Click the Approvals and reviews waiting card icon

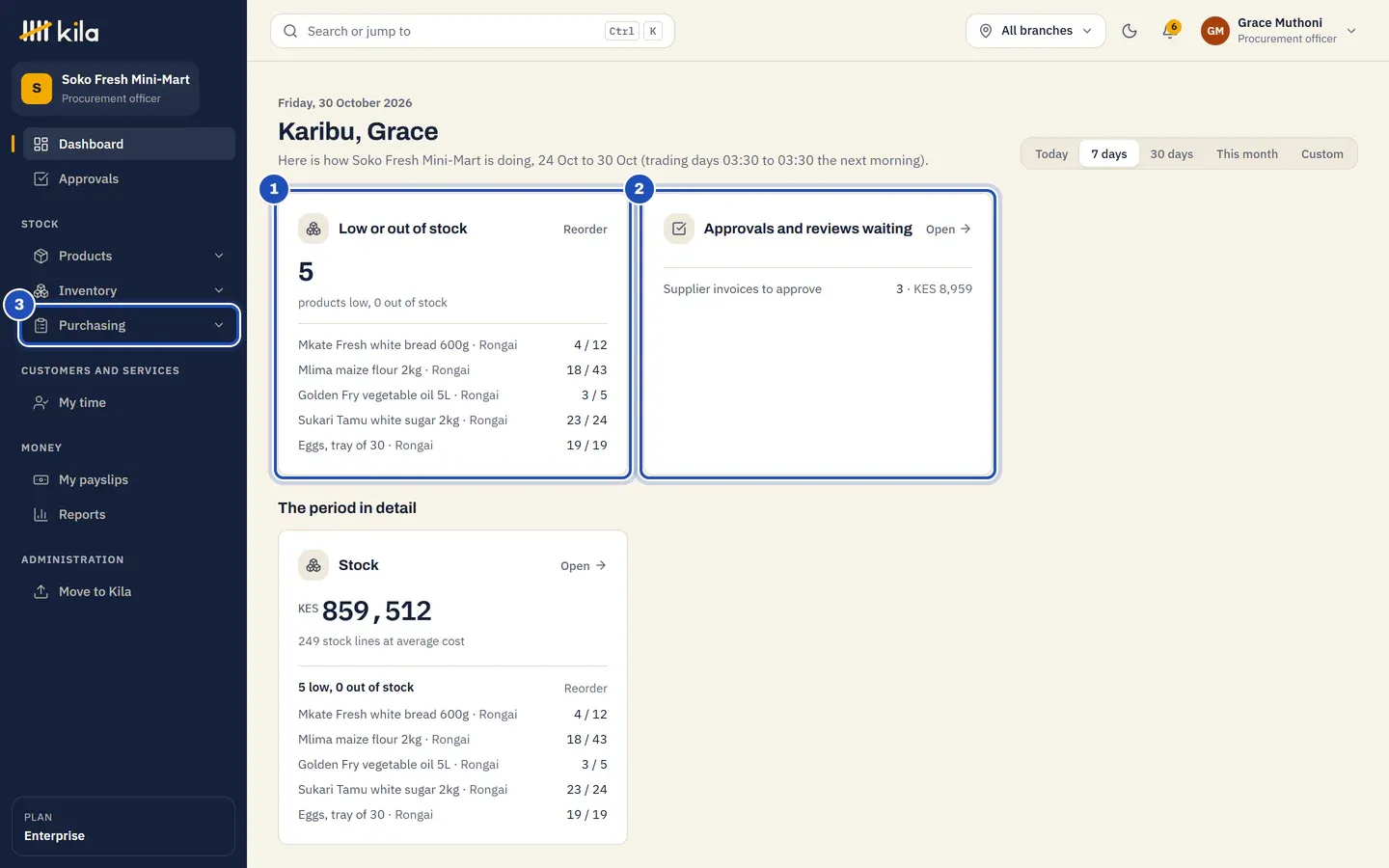click(x=679, y=229)
